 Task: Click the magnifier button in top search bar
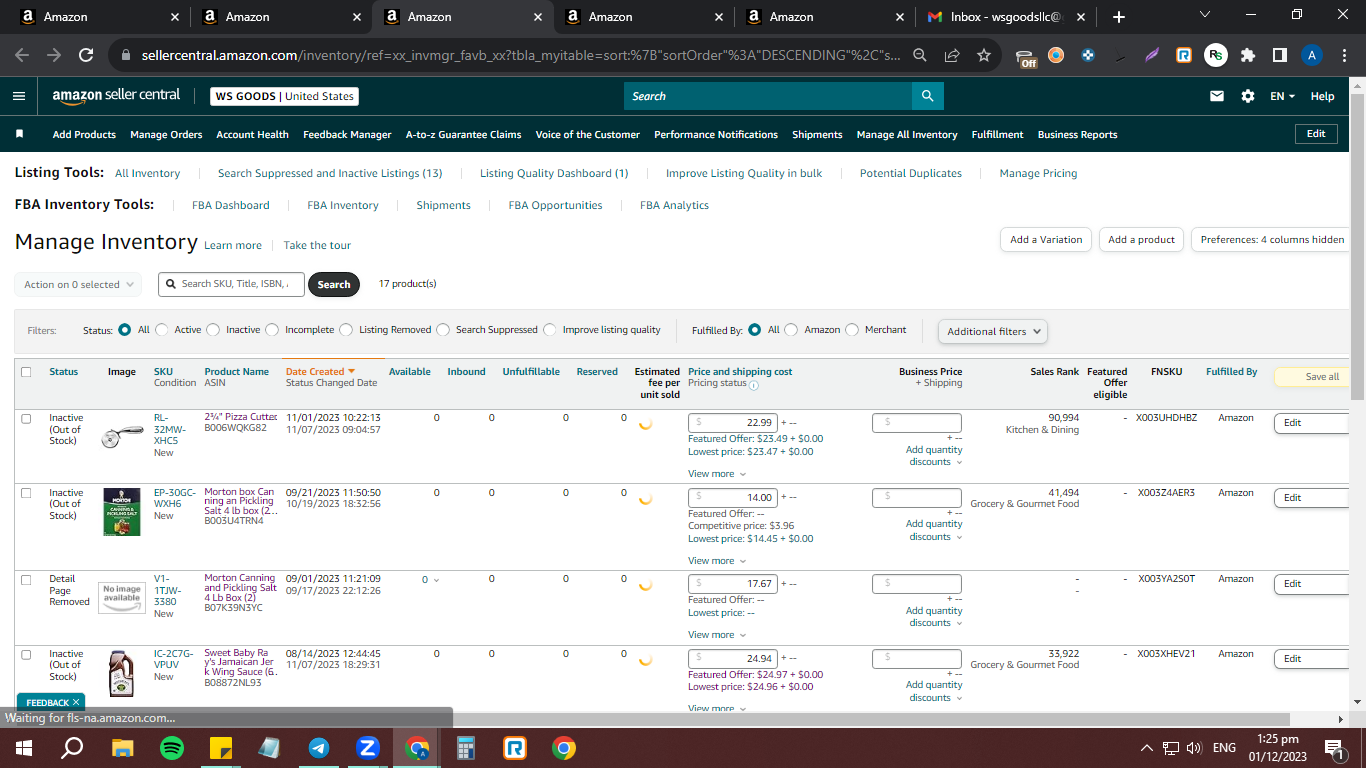tap(927, 96)
